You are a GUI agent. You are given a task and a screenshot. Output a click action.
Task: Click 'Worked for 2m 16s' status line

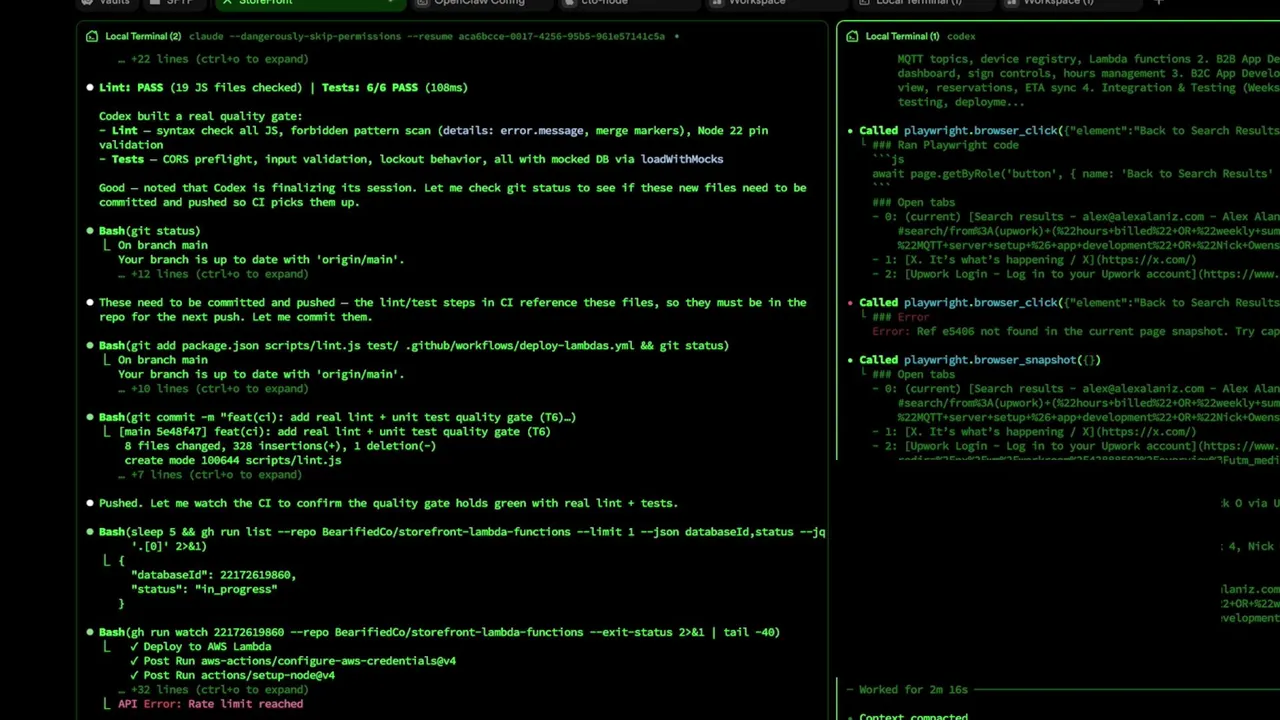(915, 690)
